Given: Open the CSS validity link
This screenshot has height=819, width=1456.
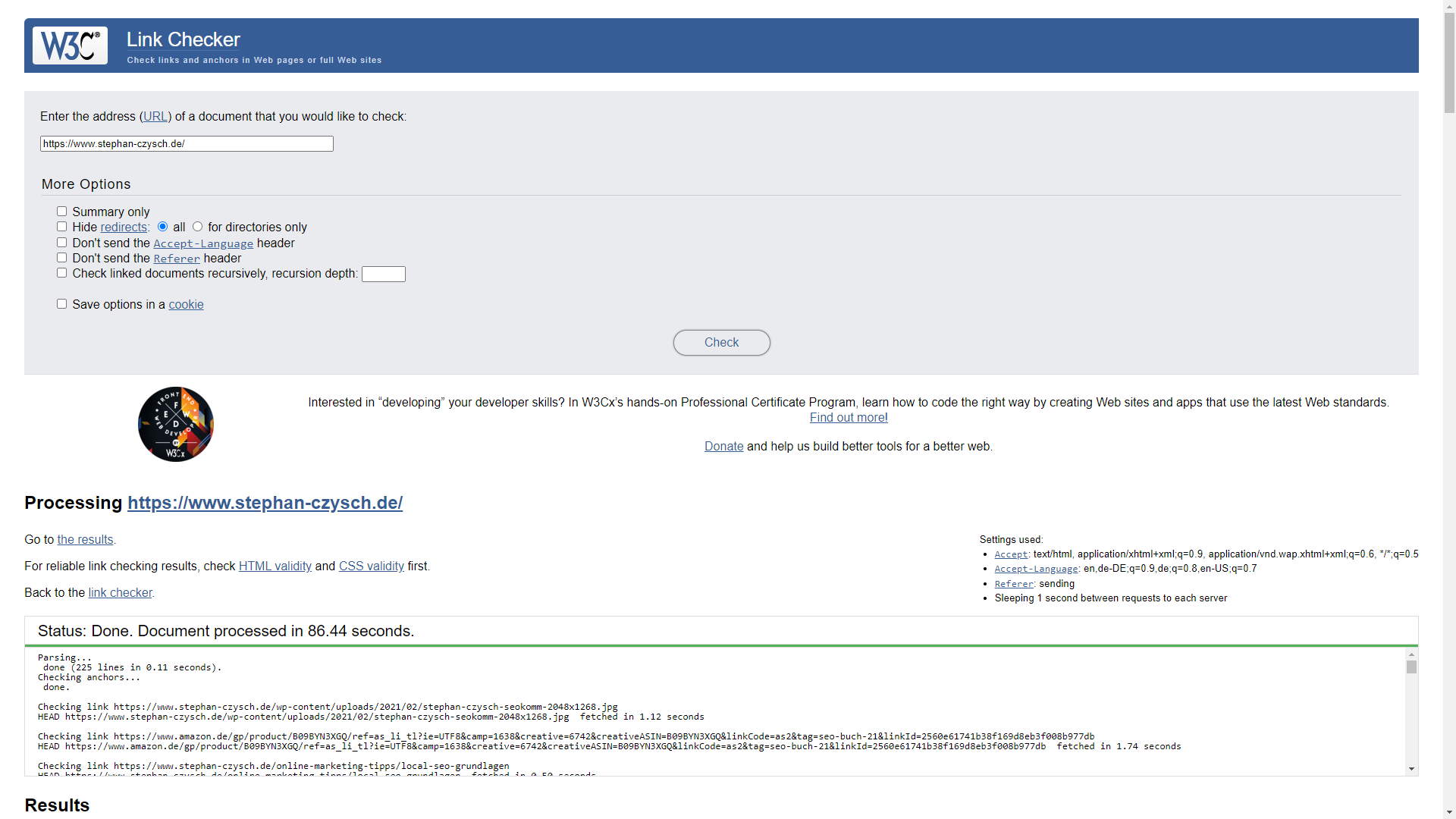Looking at the screenshot, I should [372, 566].
